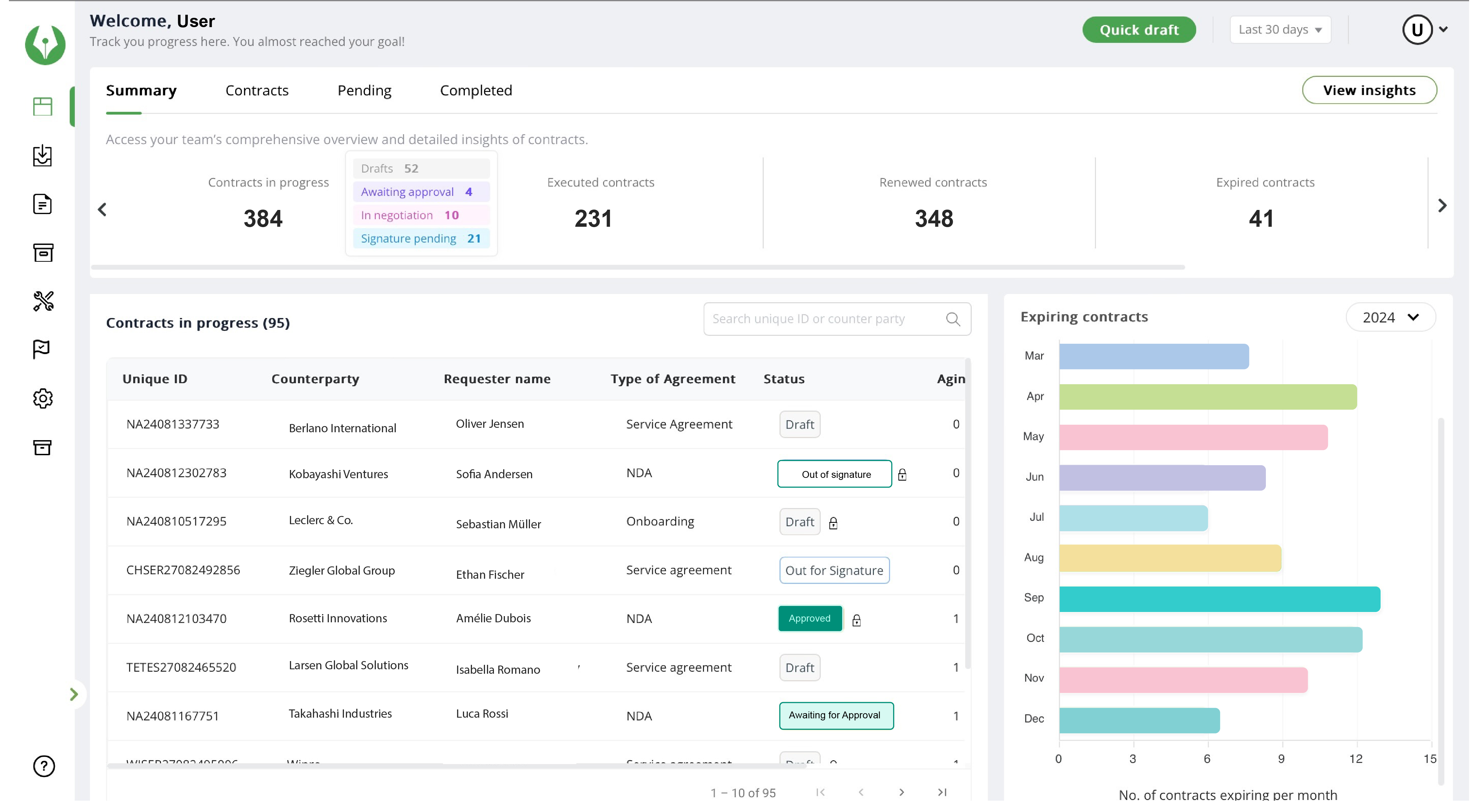The width and height of the screenshot is (1478, 812).
Task: Go to previous table page
Action: click(x=861, y=792)
